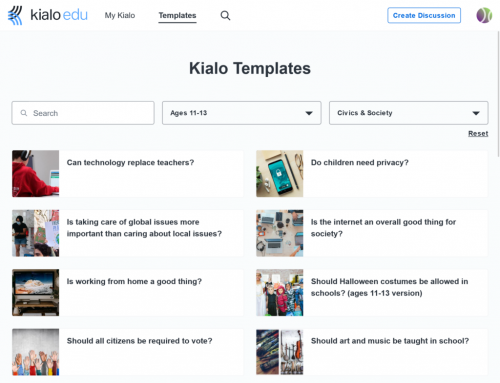
Task: Click the Create Discussion button
Action: click(424, 15)
